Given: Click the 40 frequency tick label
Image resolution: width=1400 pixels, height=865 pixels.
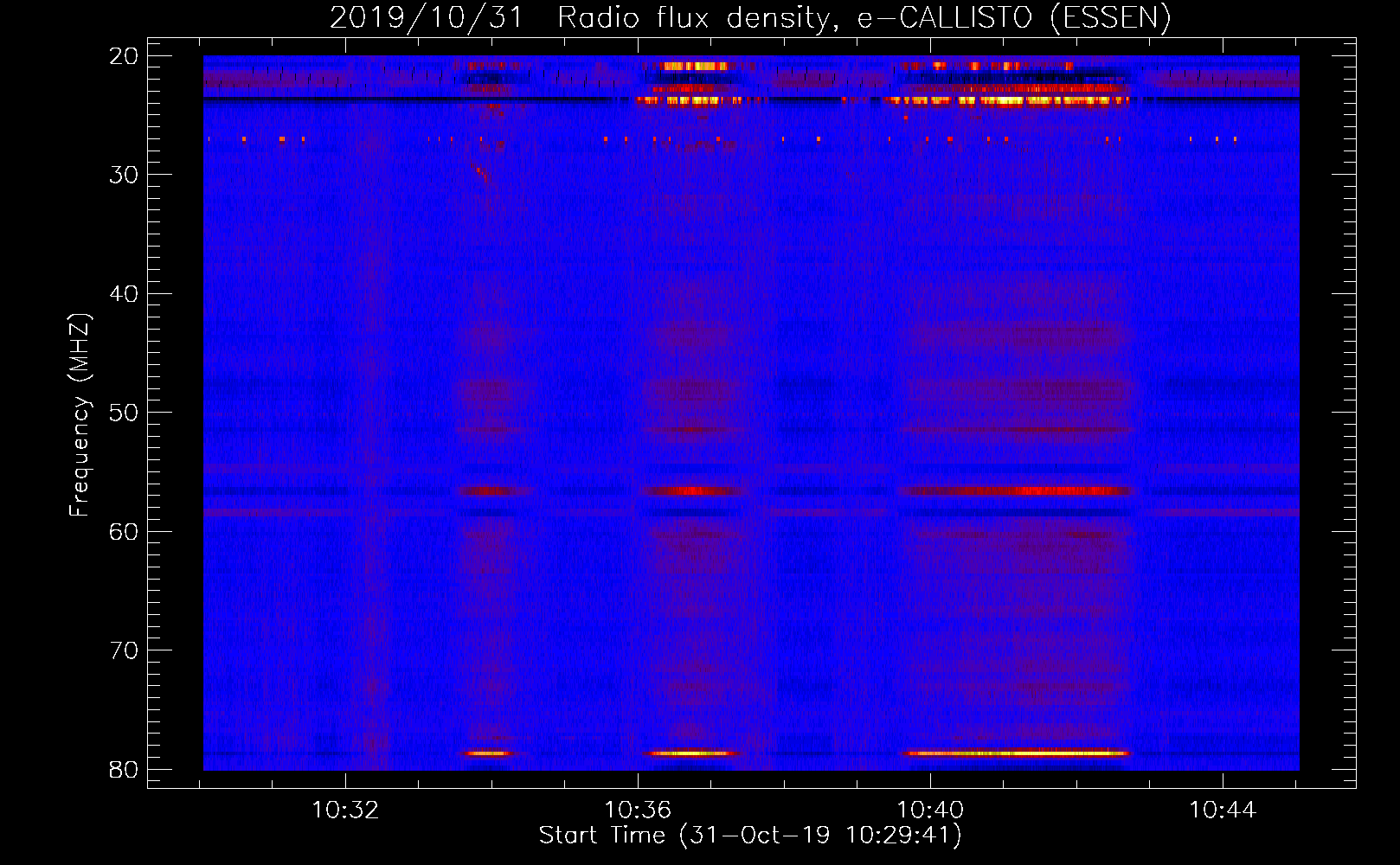Looking at the screenshot, I should [x=124, y=294].
